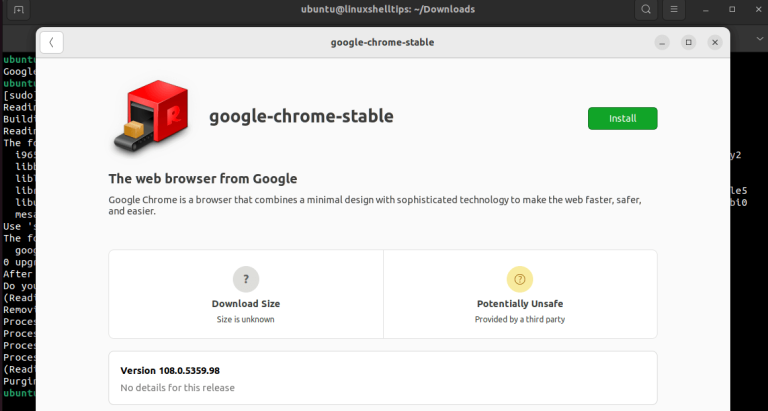Viewport: 768px width, 411px height.
Task: Click the terminal title bar text
Action: click(387, 10)
